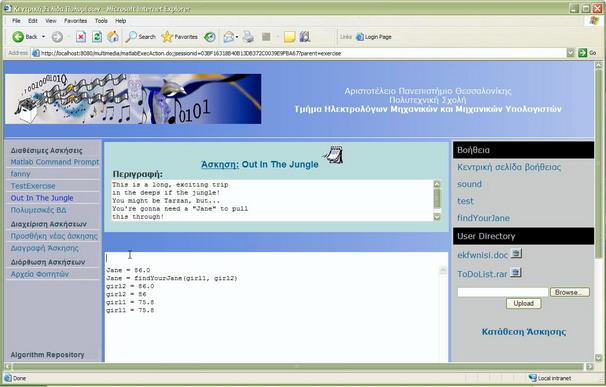606x387 pixels.
Task: Click page vertical scrollbar up arrow
Action: click(599, 65)
